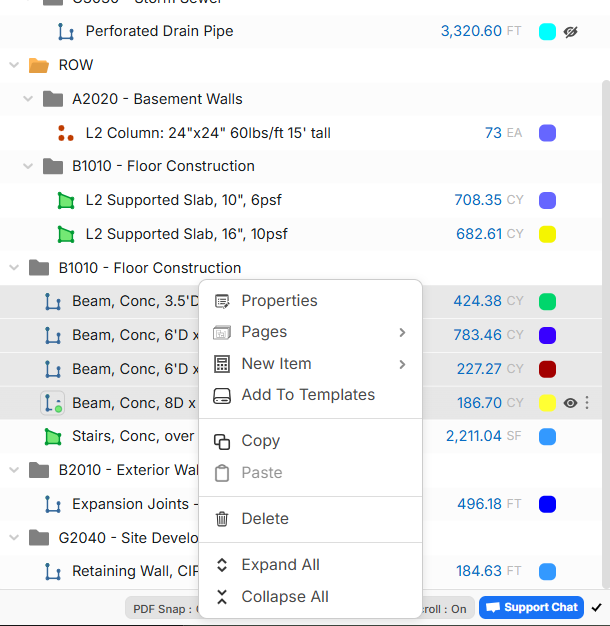Screen dimensions: 610x626
Task: Collapse the ROW folder
Action: [x=14, y=65]
